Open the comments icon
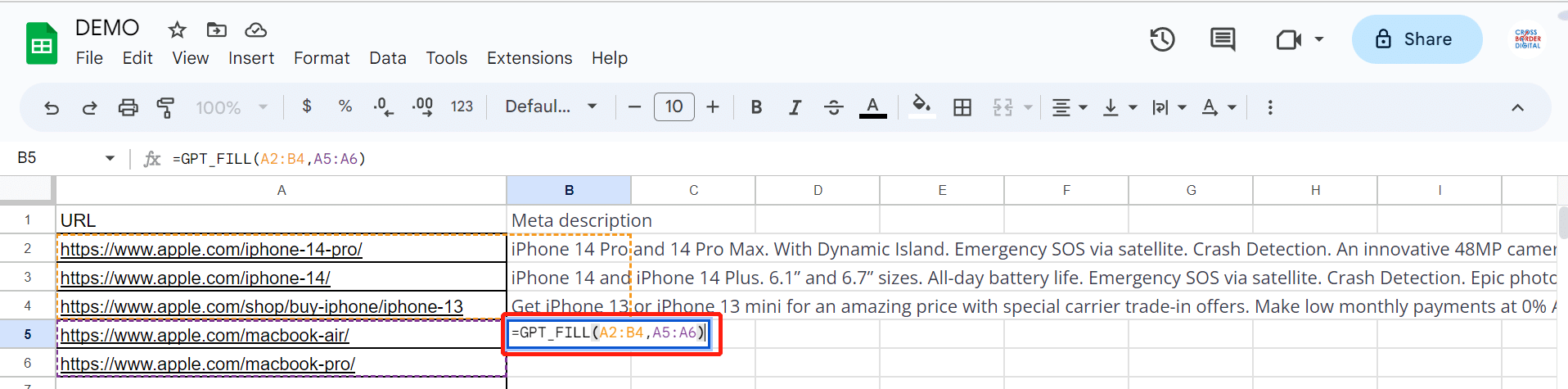The height and width of the screenshot is (389, 1568). (x=1223, y=39)
